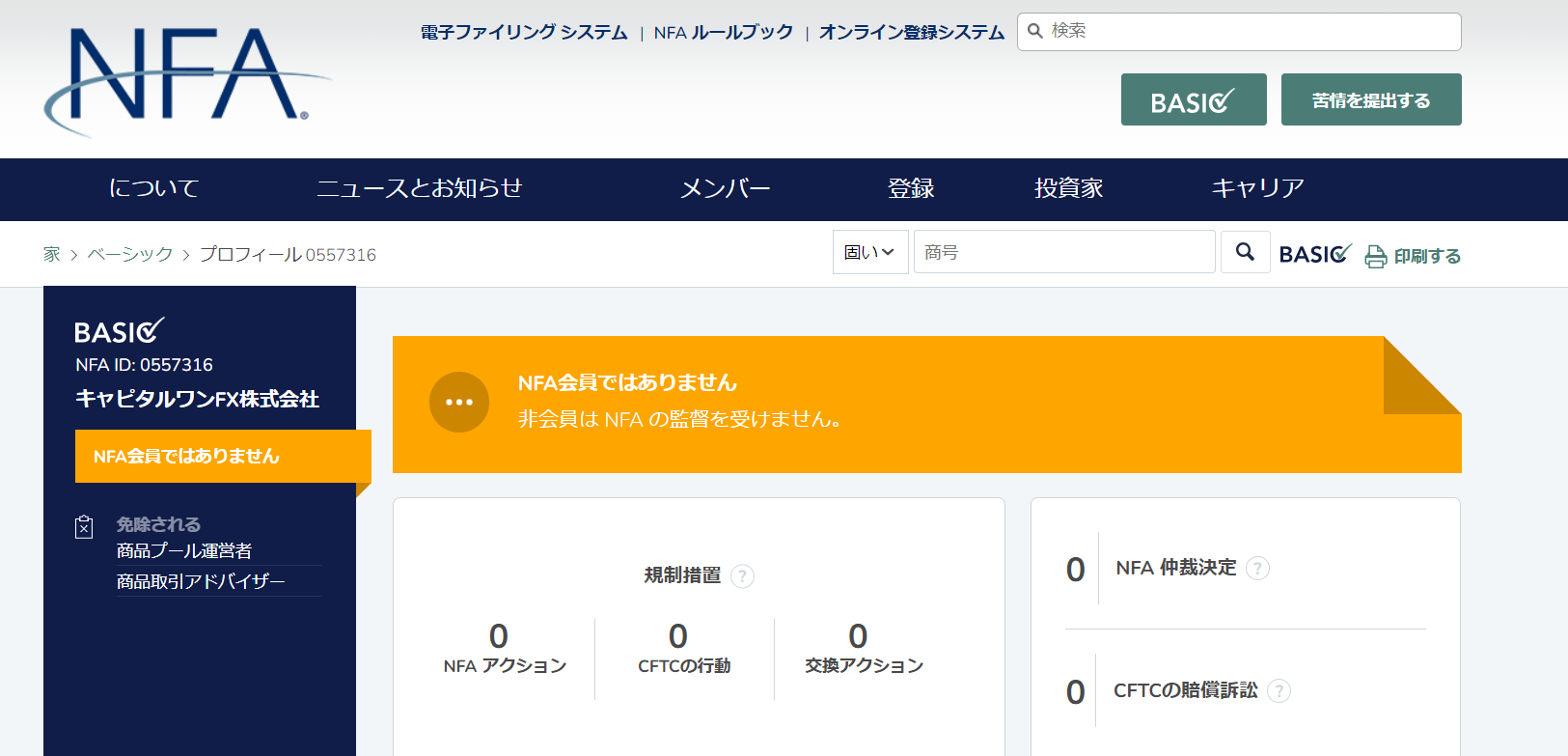Click the printer icon

[x=1375, y=256]
